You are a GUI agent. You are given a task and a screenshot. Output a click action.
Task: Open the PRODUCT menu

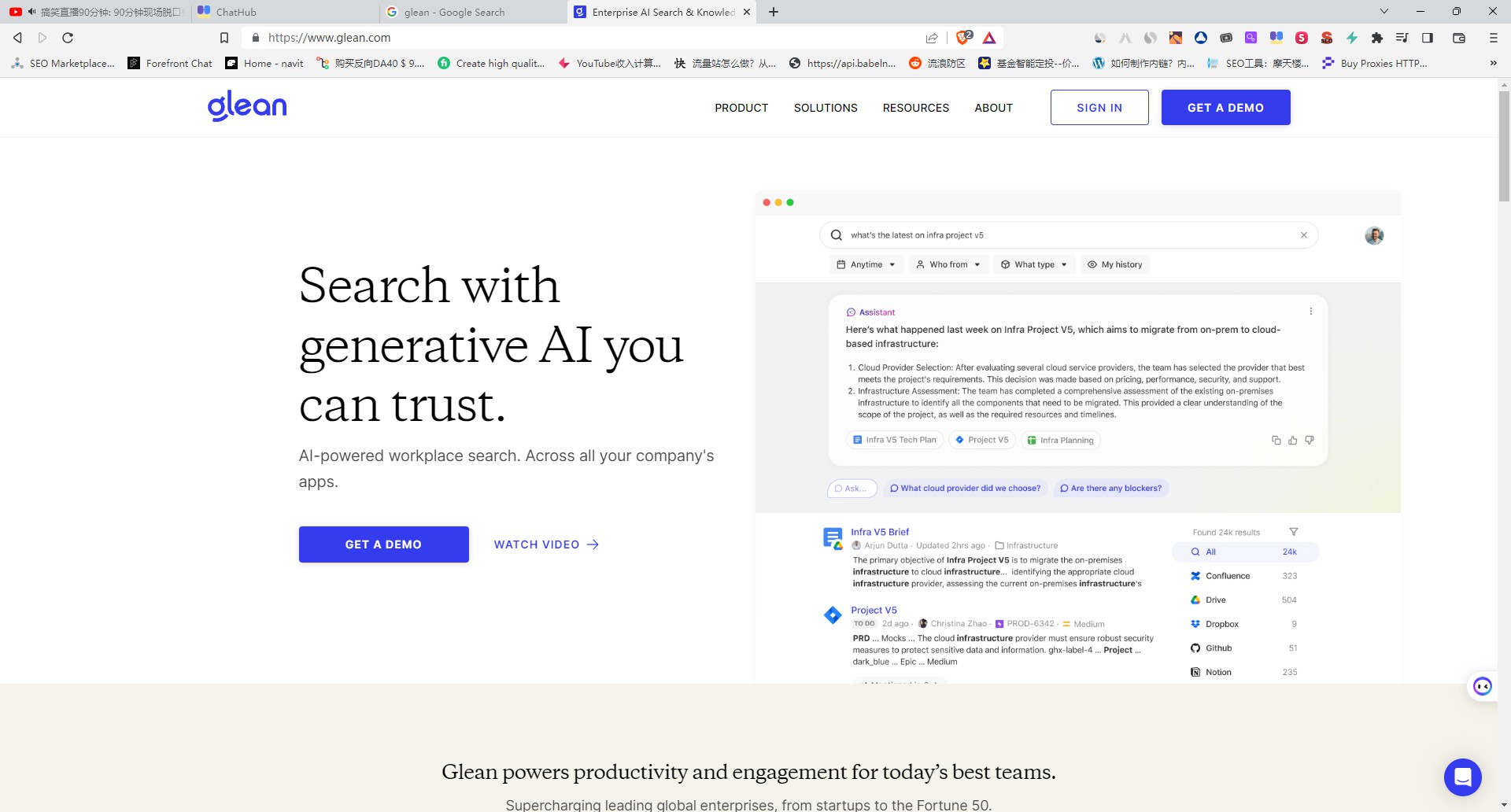pyautogui.click(x=741, y=108)
